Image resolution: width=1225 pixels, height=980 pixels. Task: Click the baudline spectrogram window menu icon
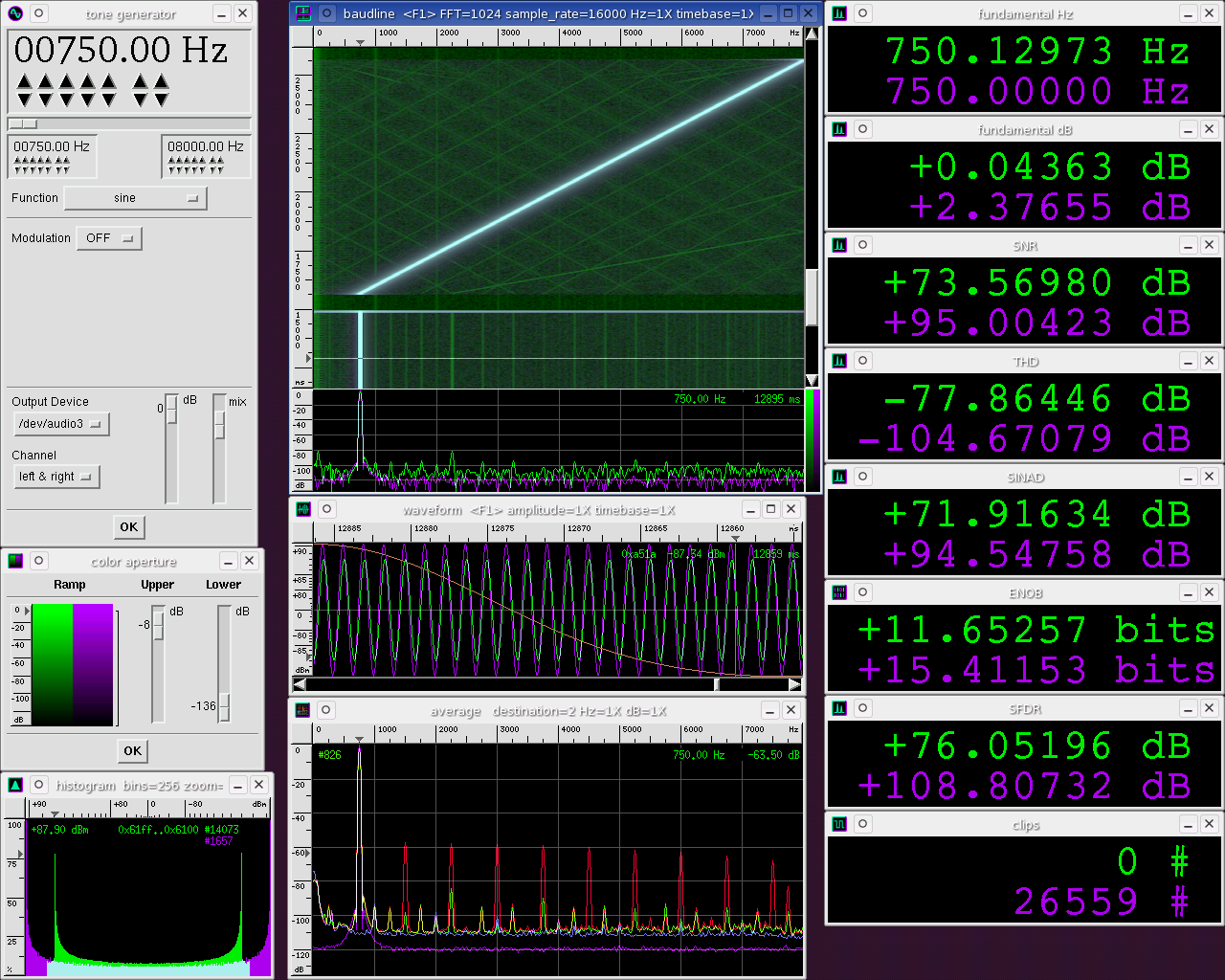tap(303, 13)
